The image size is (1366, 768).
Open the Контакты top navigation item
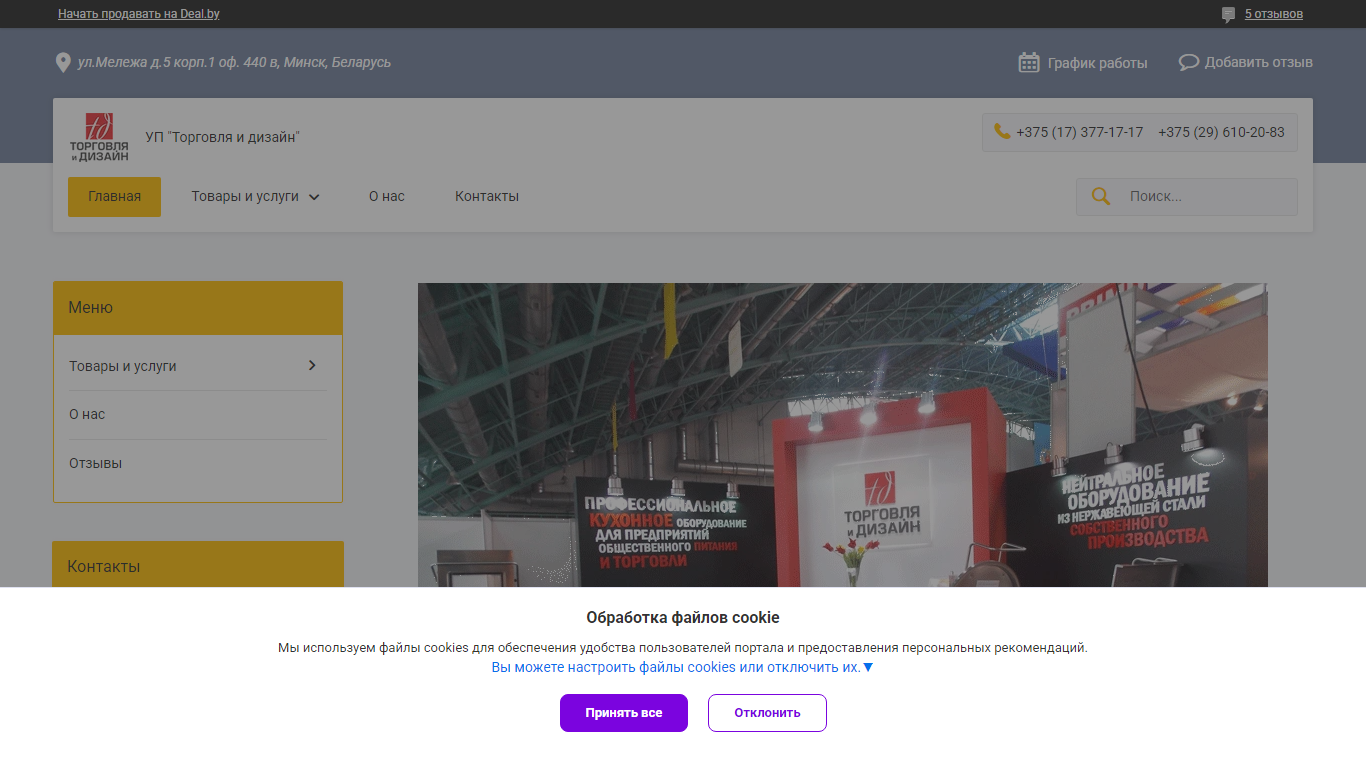point(487,196)
